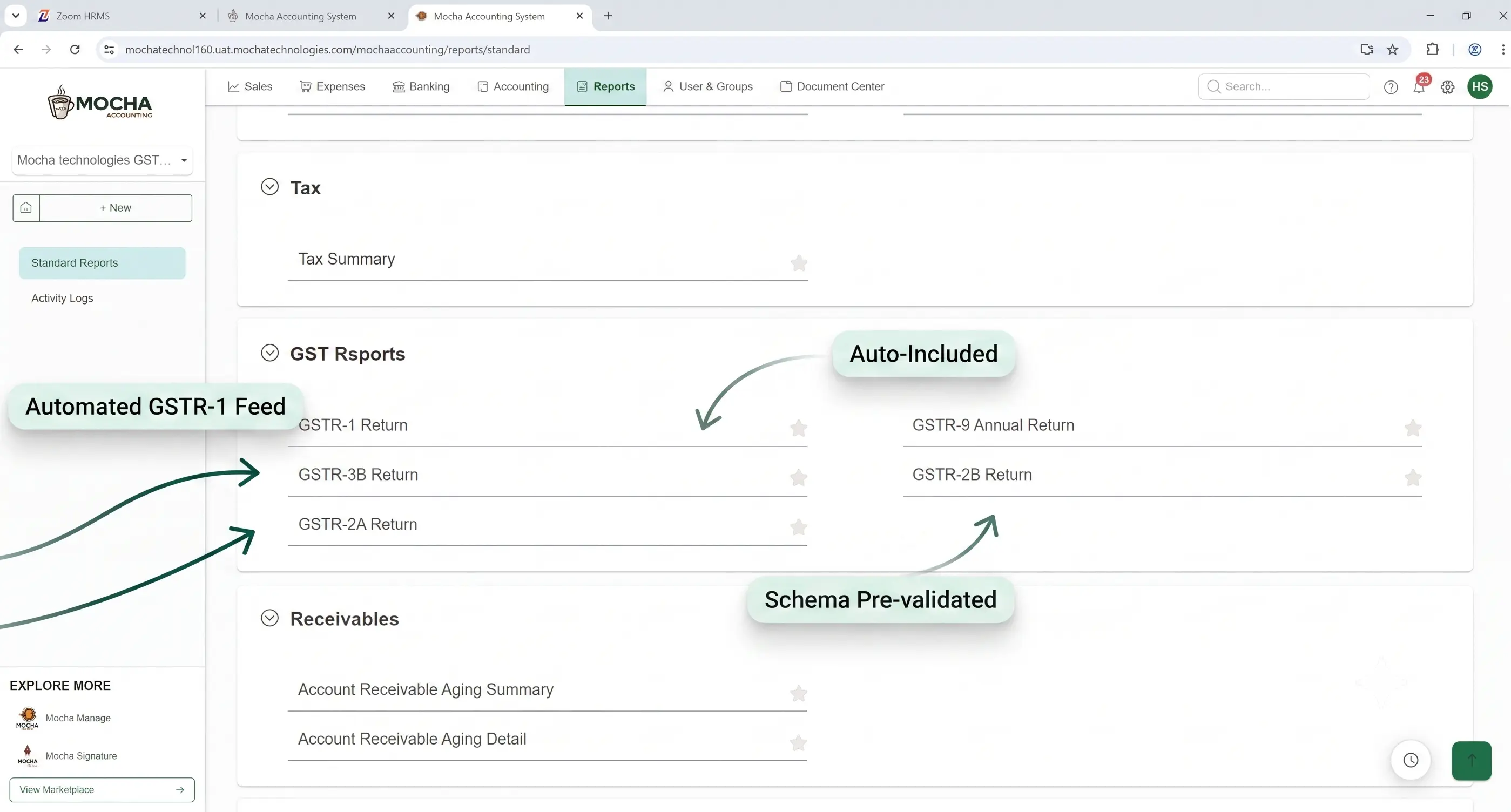Click the clock history floating button
1511x812 pixels.
tap(1411, 760)
